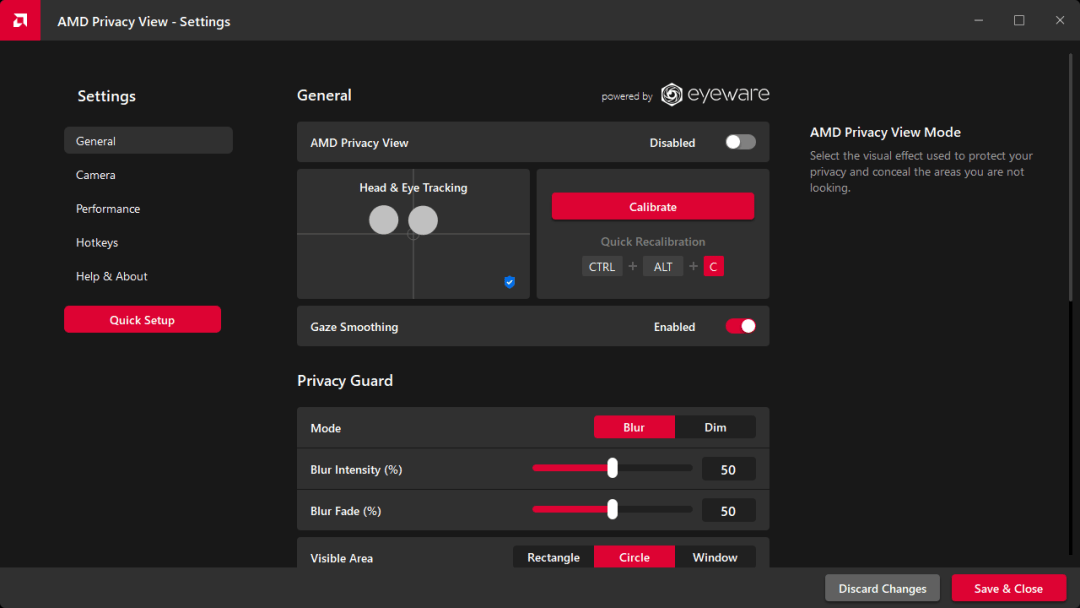Screen dimensions: 1080x608
Task: Click the blue shield icon in the tracking preview
Action: click(x=509, y=282)
